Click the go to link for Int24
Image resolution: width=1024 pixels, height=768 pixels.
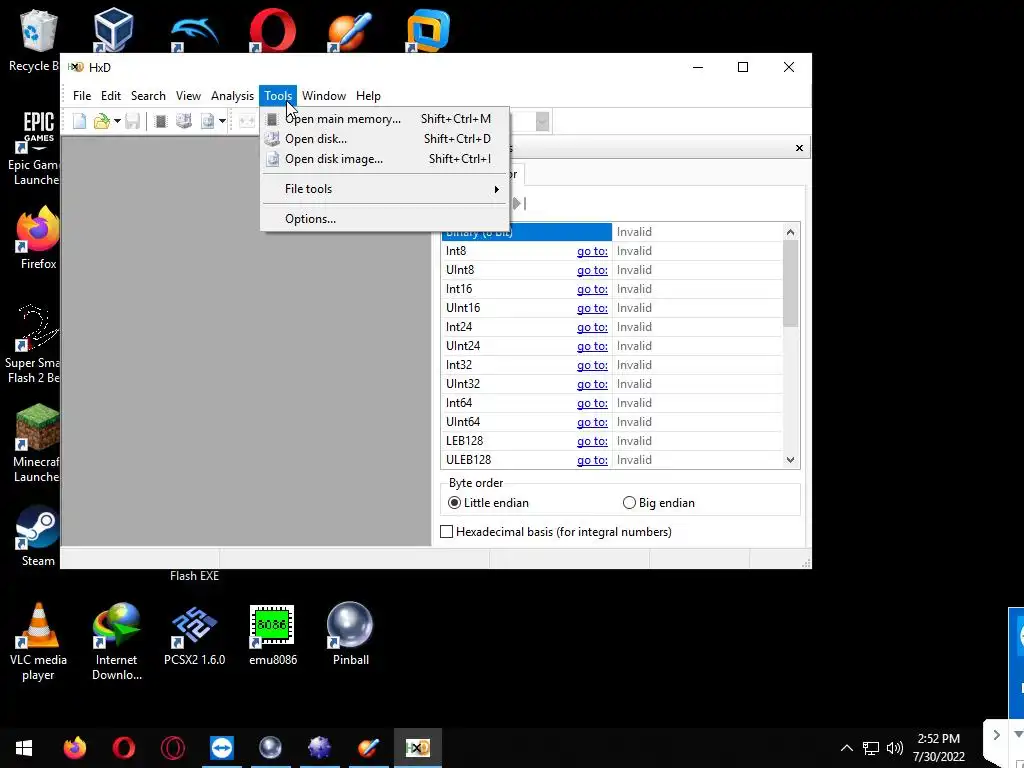point(592,327)
